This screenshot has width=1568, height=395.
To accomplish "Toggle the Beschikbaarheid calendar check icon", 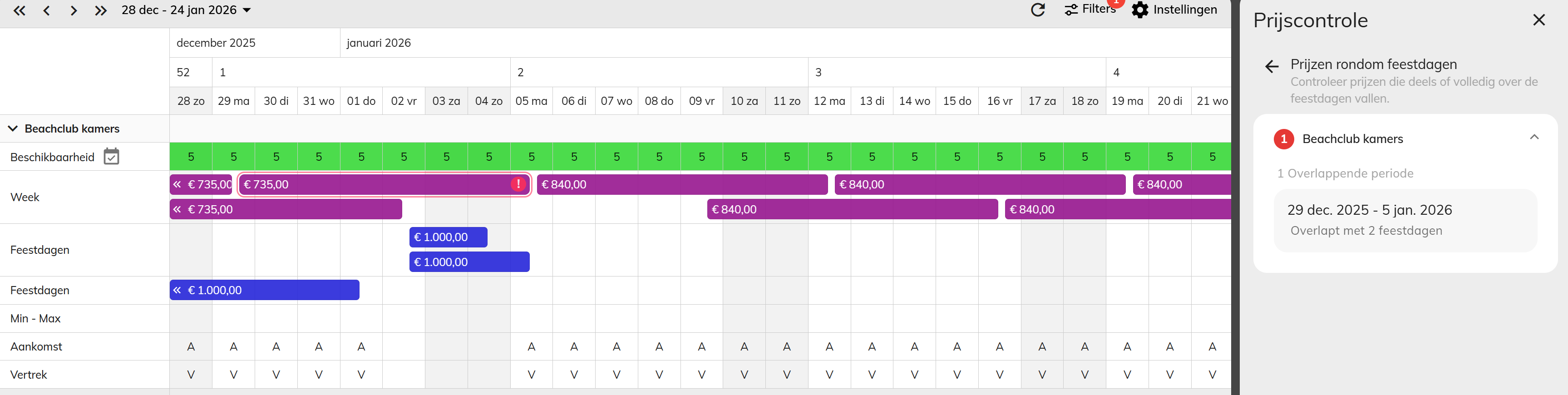I will click(x=111, y=157).
